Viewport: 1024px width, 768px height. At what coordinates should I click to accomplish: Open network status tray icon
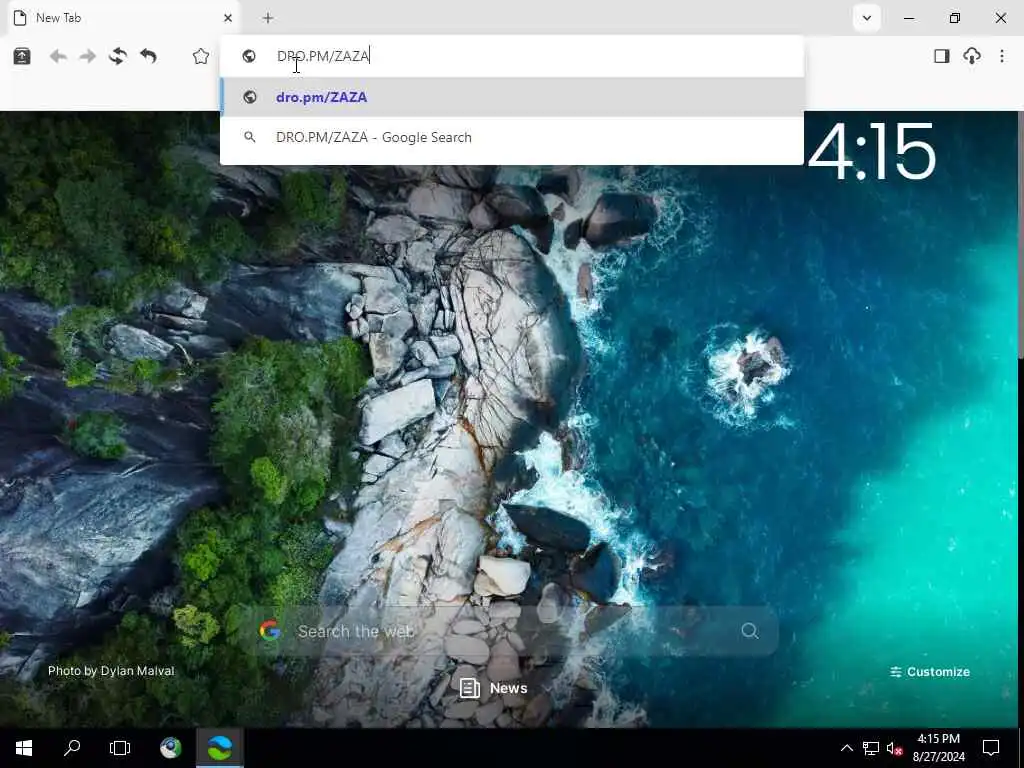point(871,748)
